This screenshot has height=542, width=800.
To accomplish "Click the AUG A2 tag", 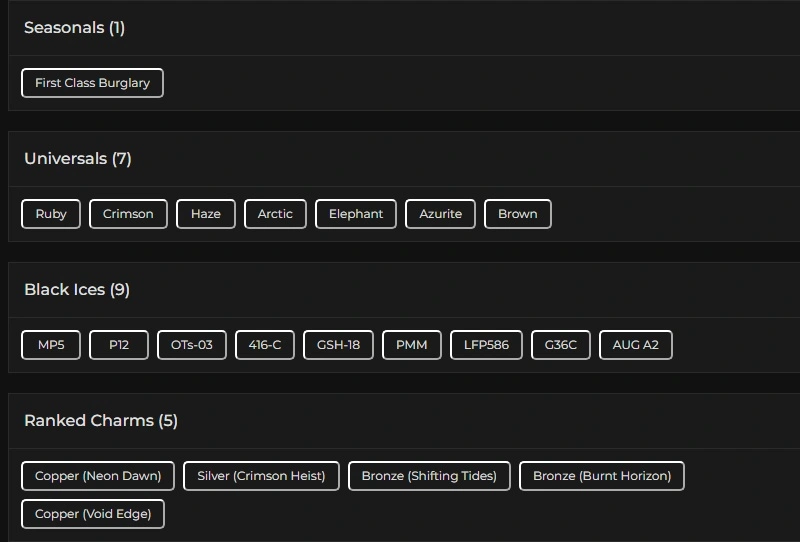I will coord(636,345).
